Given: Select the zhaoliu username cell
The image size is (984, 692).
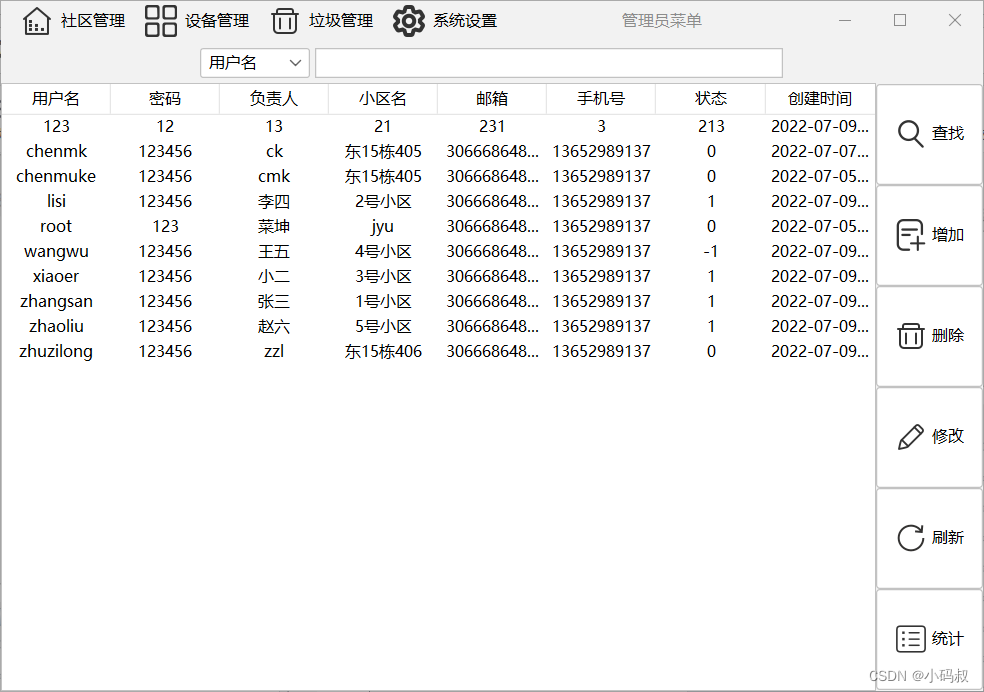Looking at the screenshot, I should [56, 327].
